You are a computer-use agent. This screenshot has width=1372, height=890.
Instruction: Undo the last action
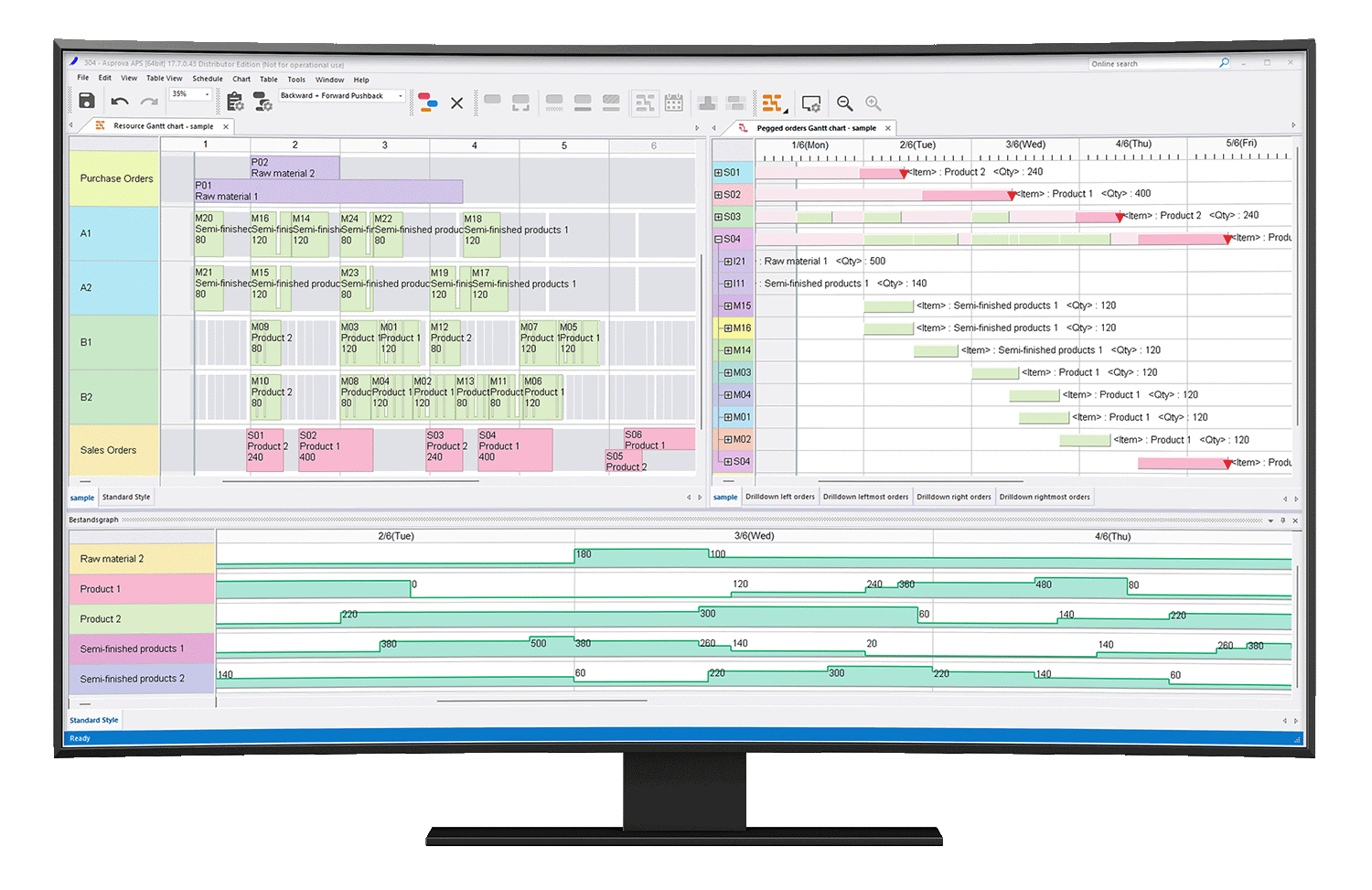pyautogui.click(x=119, y=102)
